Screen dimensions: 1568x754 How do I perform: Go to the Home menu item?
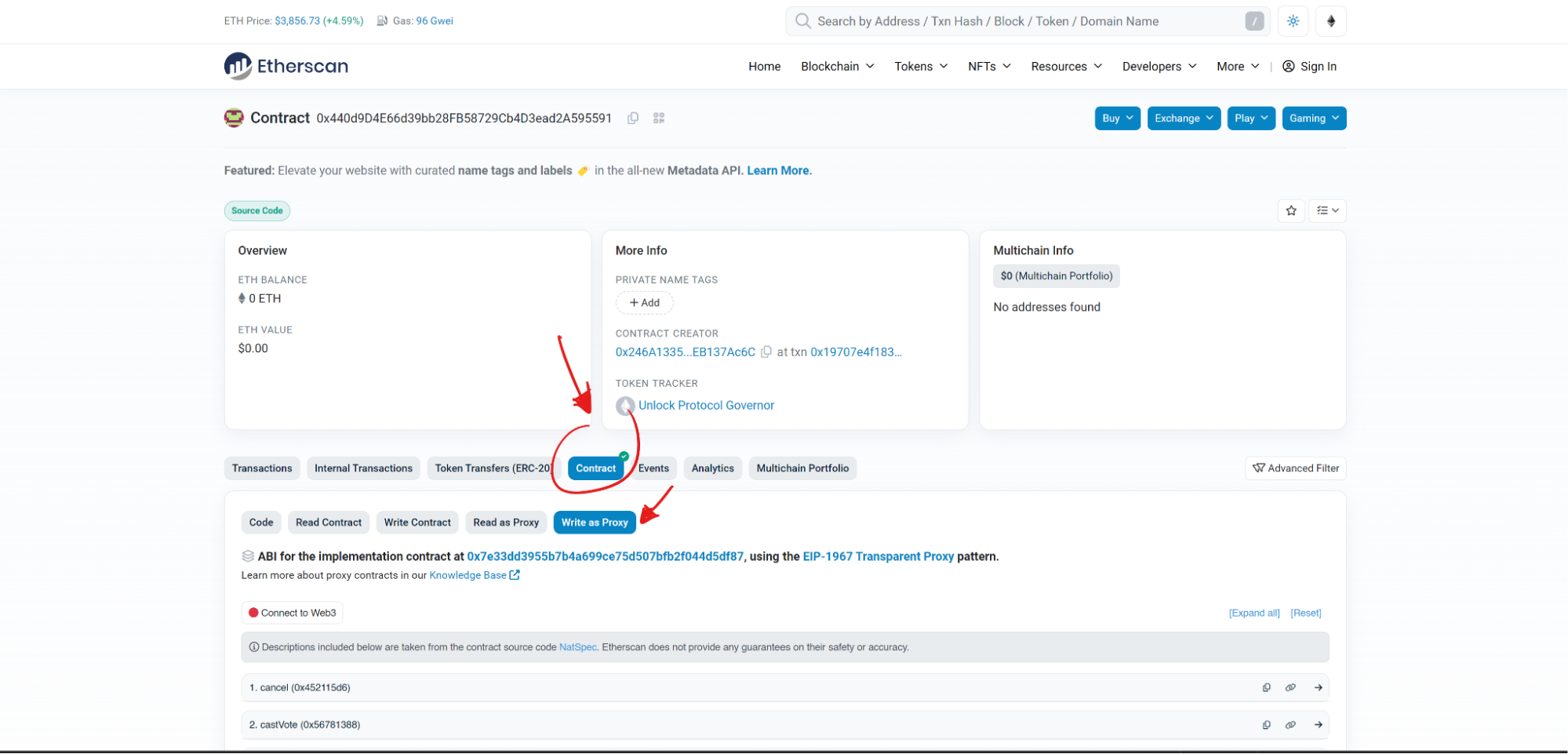(x=764, y=67)
